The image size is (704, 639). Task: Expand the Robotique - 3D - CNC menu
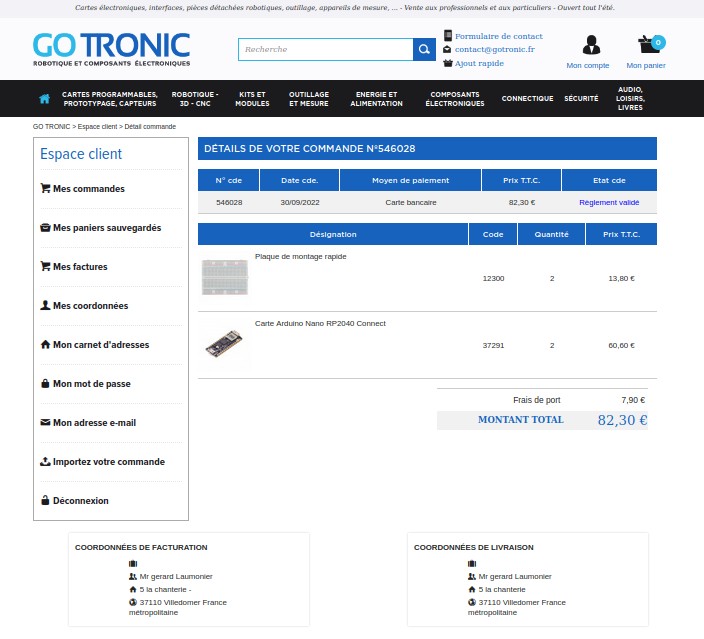[195, 99]
